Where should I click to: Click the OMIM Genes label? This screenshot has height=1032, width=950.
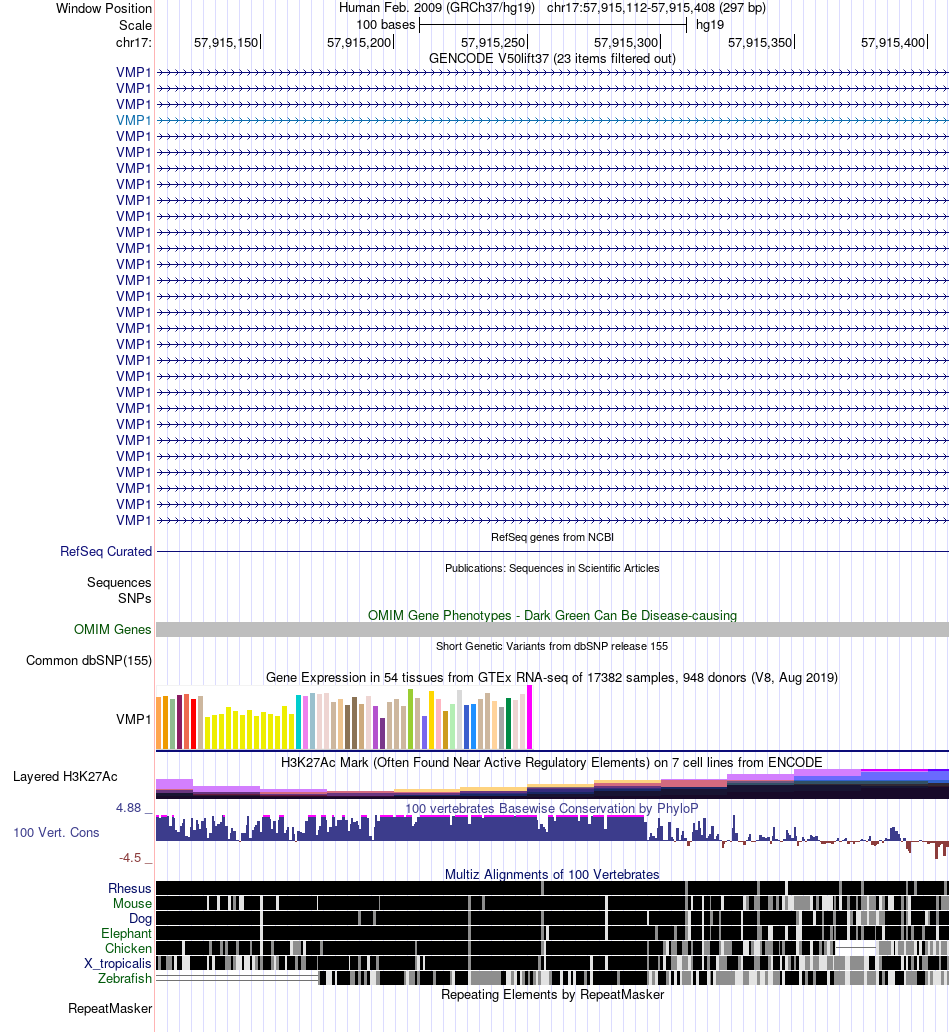pyautogui.click(x=112, y=629)
